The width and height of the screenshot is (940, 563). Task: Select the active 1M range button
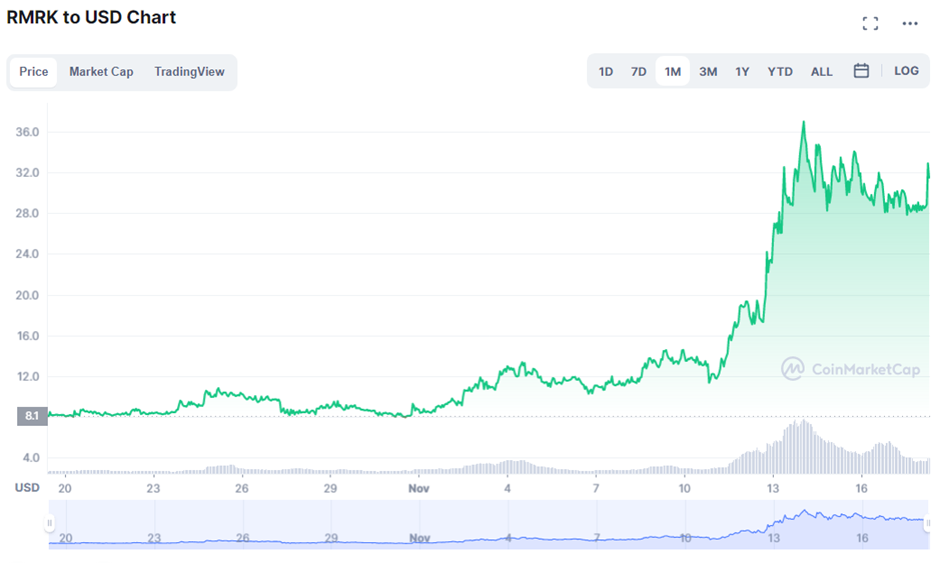point(673,71)
